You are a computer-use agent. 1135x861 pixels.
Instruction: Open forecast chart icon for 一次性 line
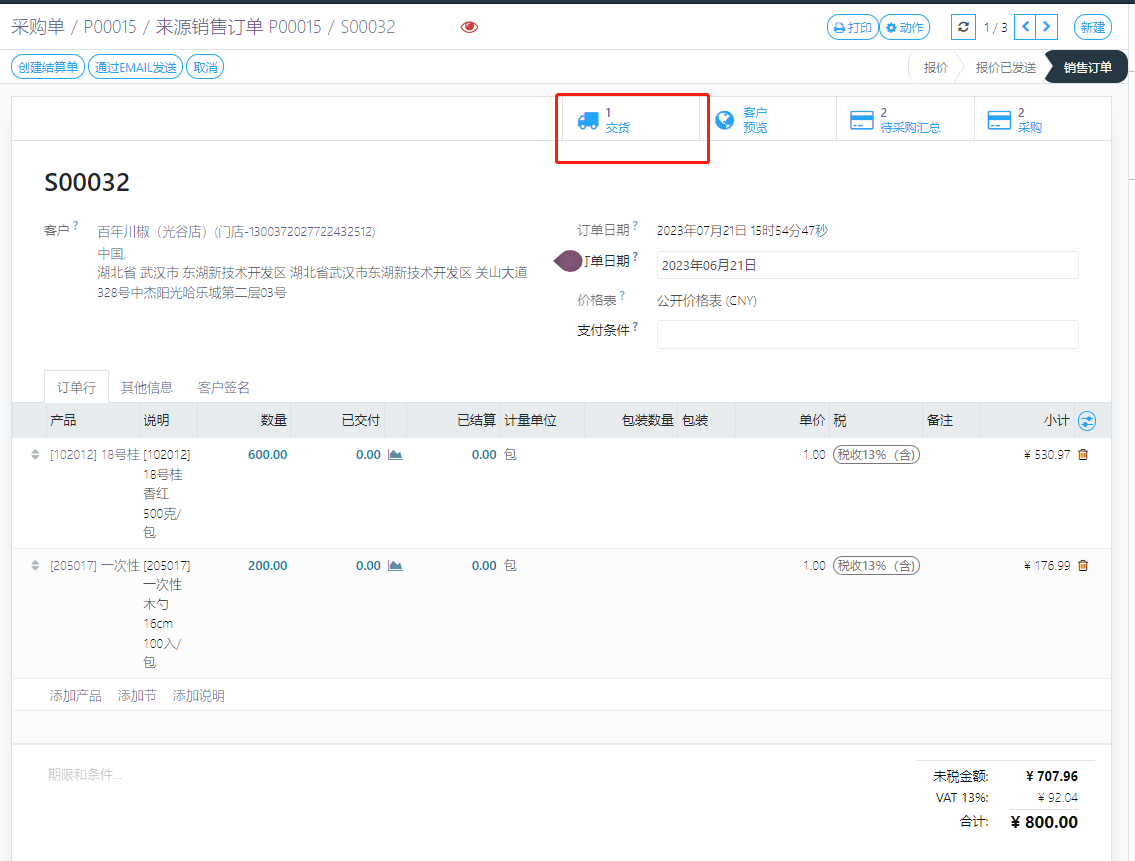tap(395, 565)
